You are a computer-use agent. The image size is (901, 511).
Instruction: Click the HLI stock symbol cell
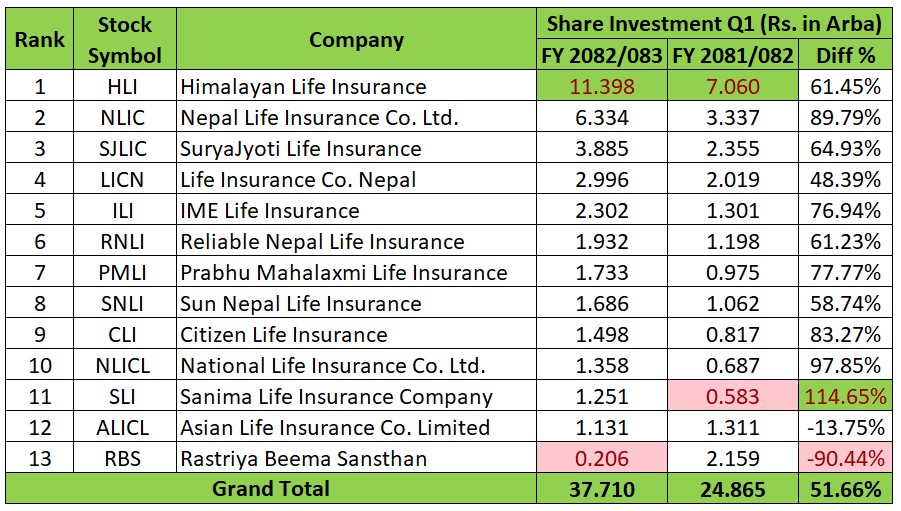124,86
